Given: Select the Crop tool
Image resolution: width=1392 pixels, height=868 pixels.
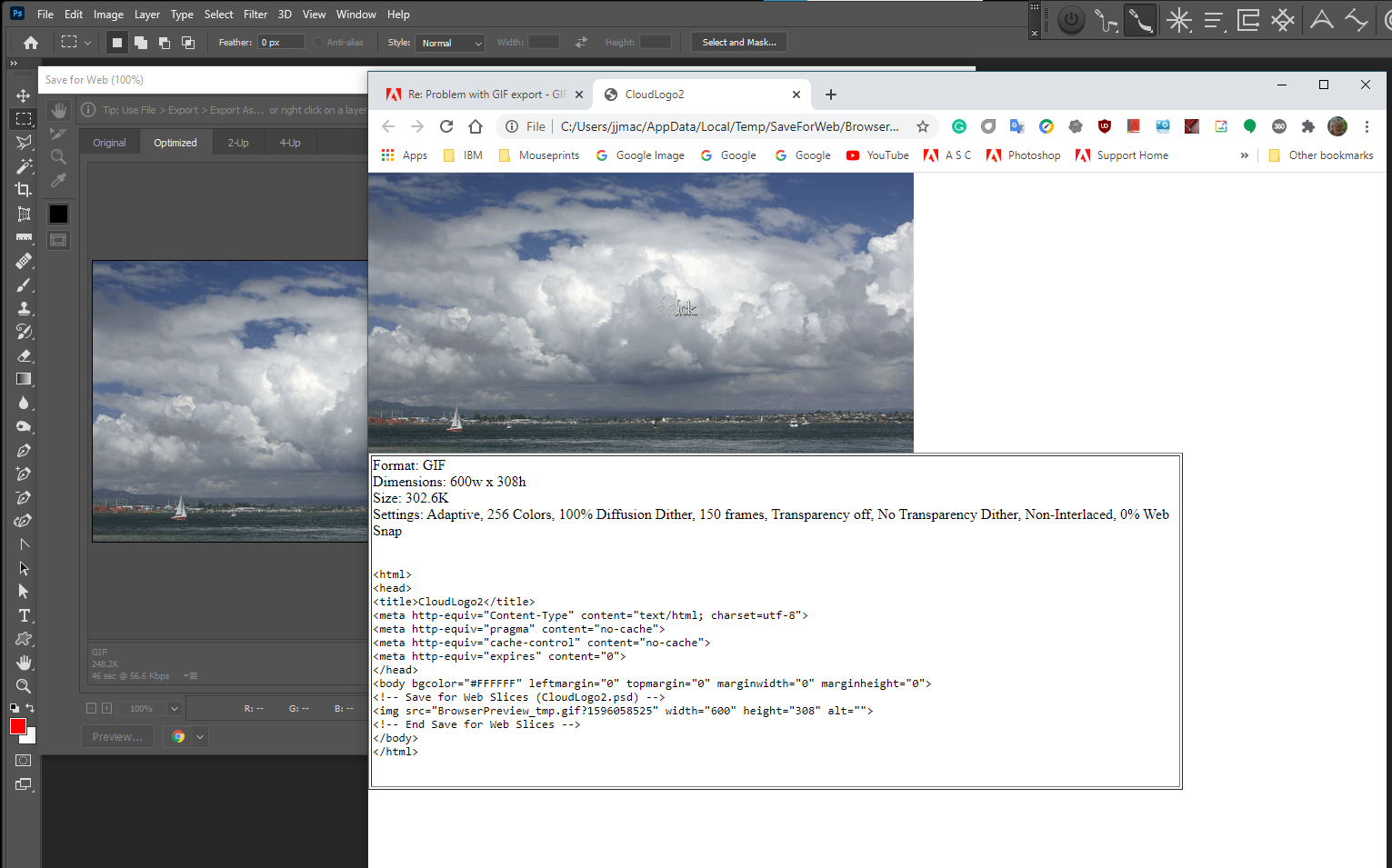Looking at the screenshot, I should 25,189.
